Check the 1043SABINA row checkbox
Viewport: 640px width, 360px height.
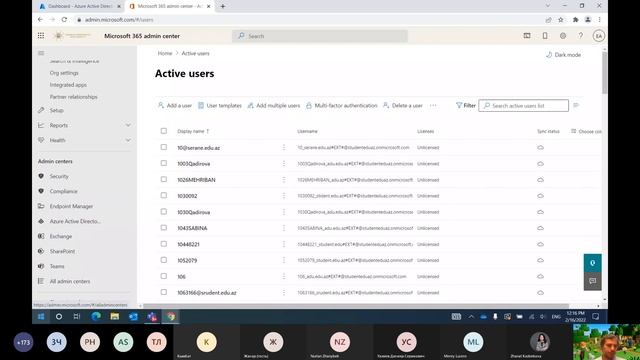click(164, 228)
